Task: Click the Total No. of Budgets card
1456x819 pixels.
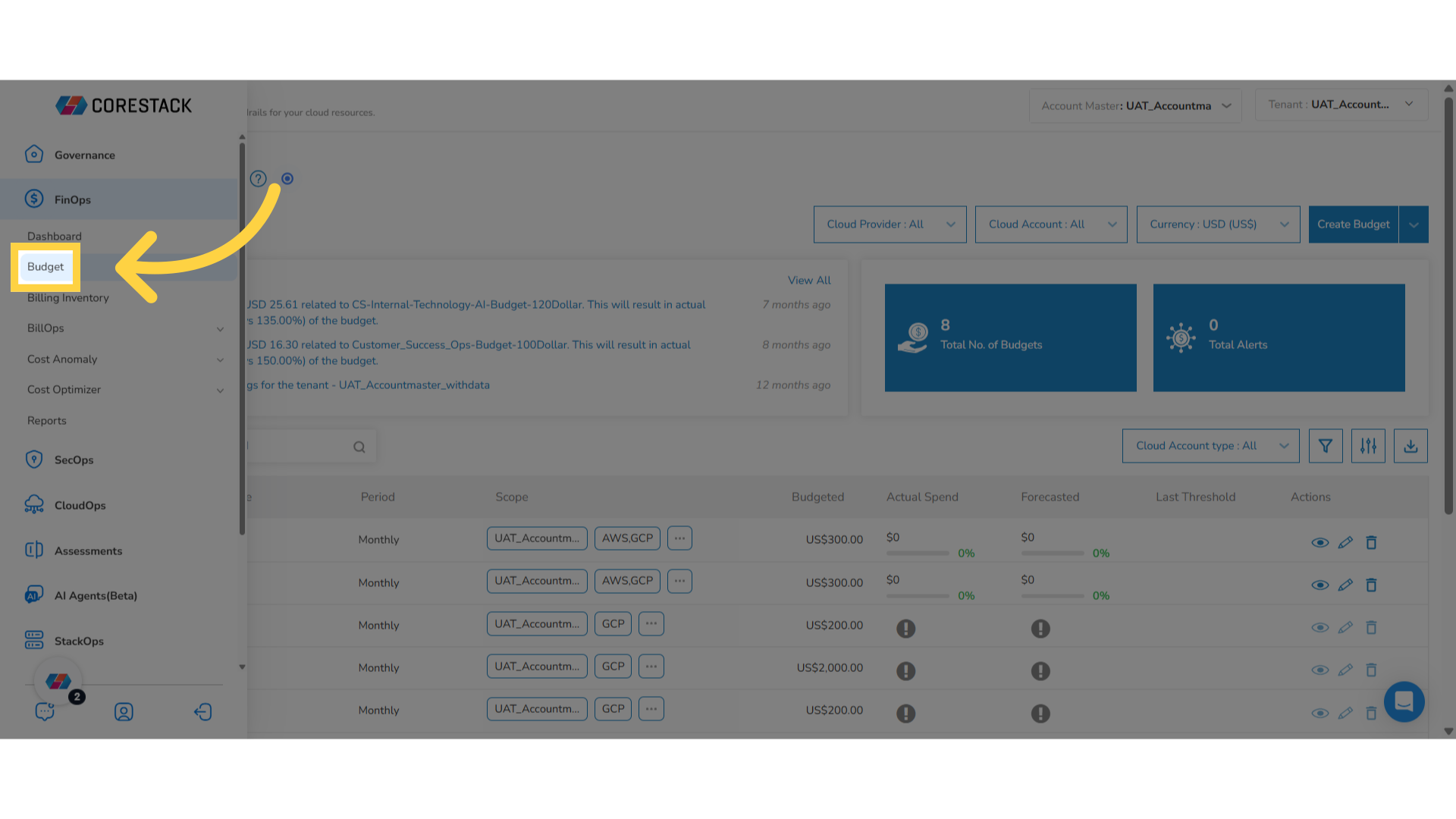Action: coord(1011,337)
